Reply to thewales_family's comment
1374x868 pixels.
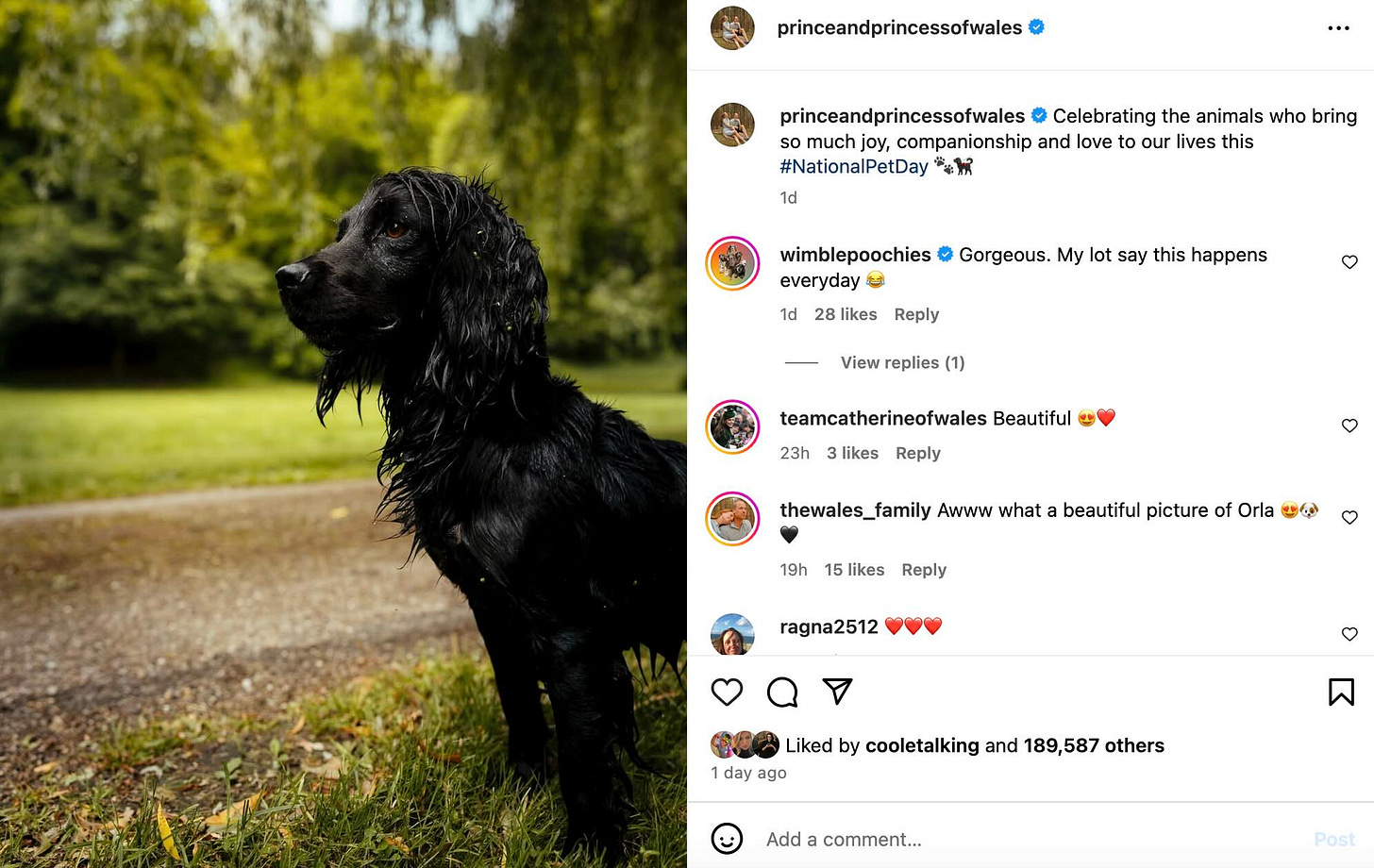click(x=924, y=570)
